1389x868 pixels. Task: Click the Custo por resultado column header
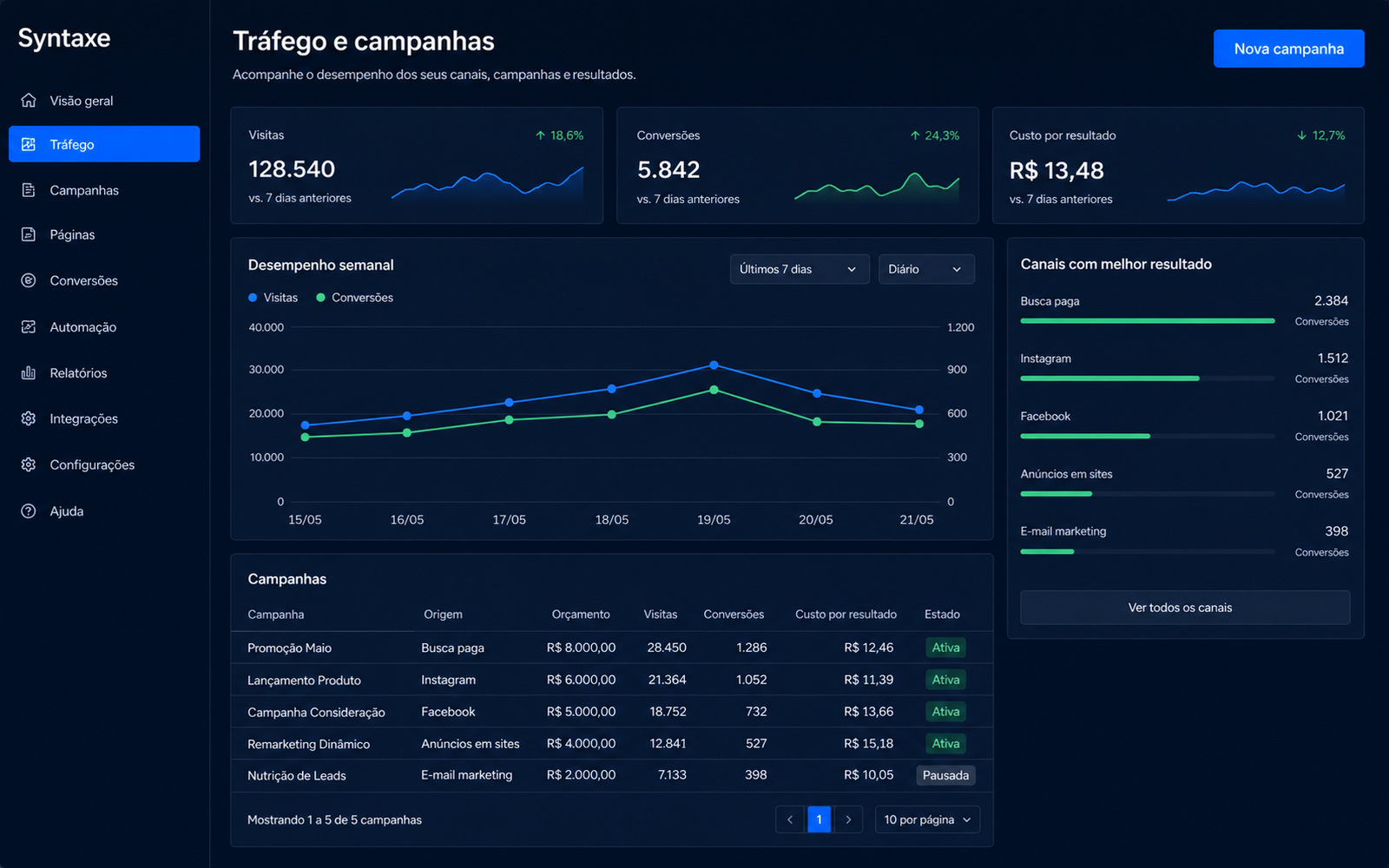[846, 615]
